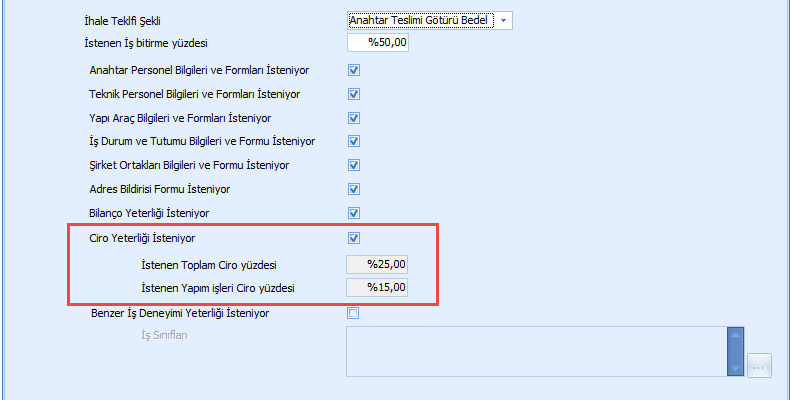
Task: Disable Yapı Araç Bilgileri ve Formları checkbox
Action: pyautogui.click(x=353, y=118)
